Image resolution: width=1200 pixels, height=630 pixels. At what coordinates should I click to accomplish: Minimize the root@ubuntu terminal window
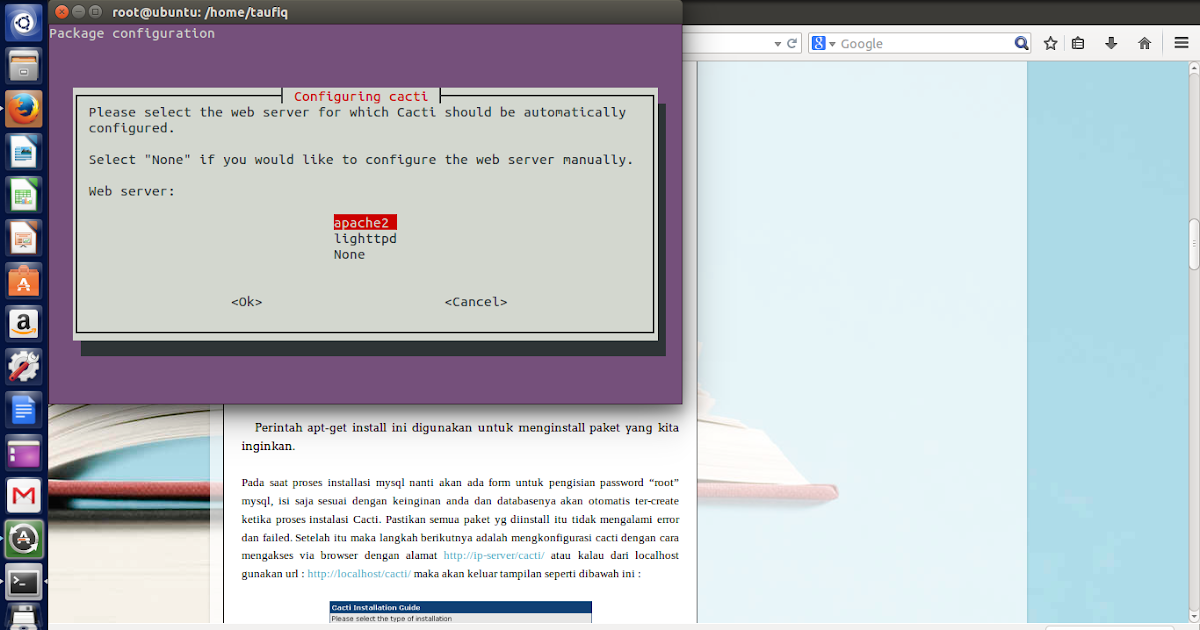click(78, 11)
